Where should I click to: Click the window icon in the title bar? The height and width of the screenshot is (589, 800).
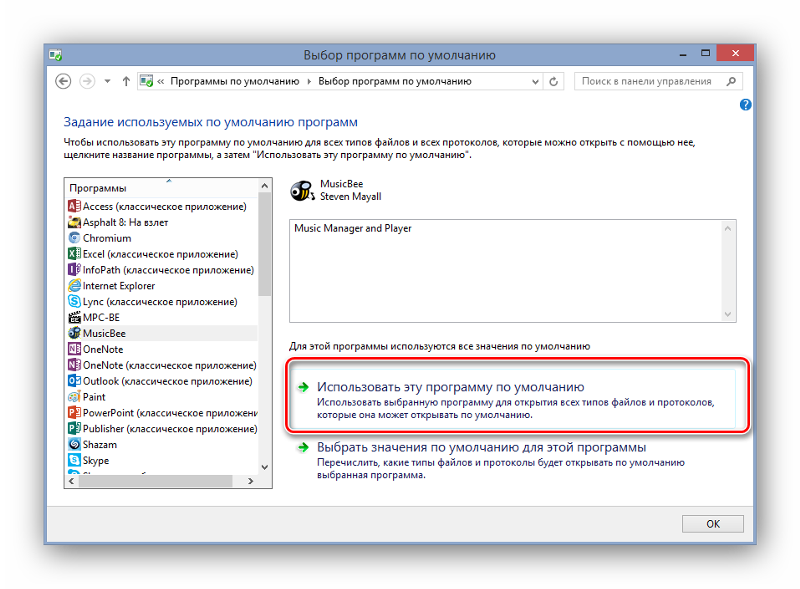pyautogui.click(x=55, y=55)
